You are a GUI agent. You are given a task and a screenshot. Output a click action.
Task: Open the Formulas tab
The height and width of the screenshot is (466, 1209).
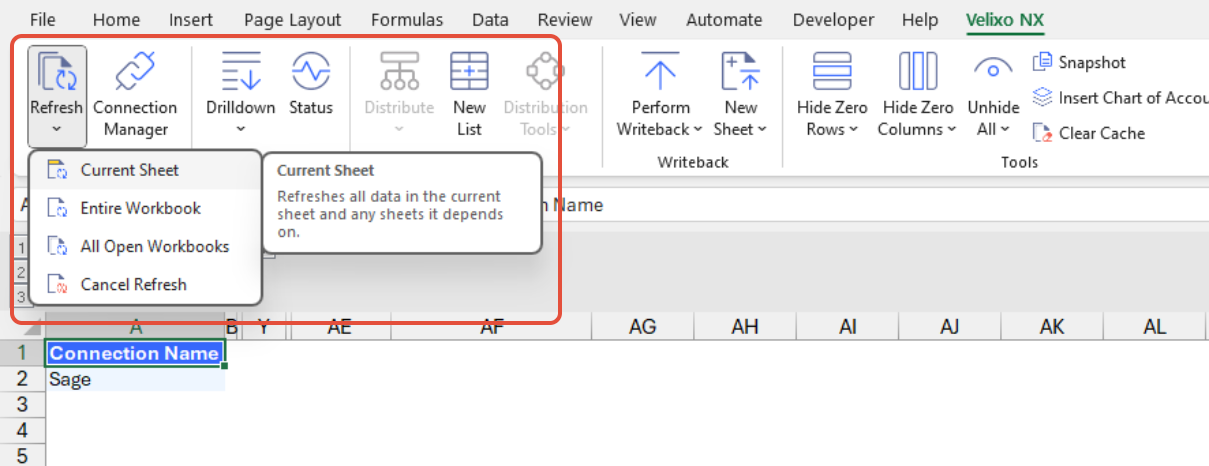click(x=407, y=19)
